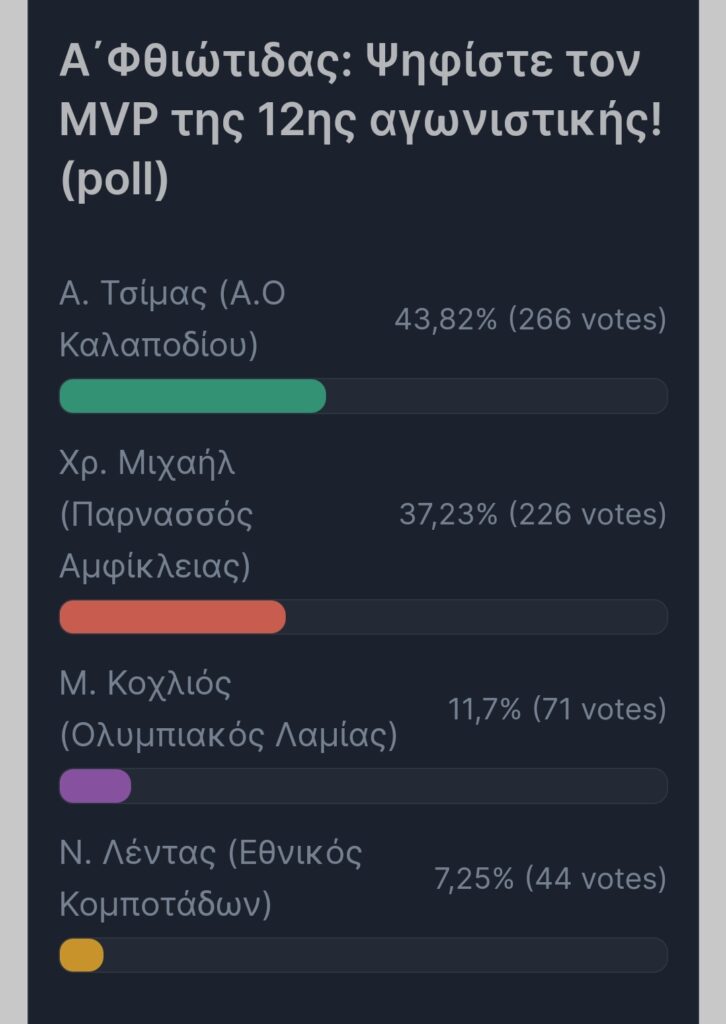This screenshot has width=726, height=1024.
Task: Choose the Ν. Λέντας (Εθνικός Κομποτάδων) option
Action: (x=210, y=879)
